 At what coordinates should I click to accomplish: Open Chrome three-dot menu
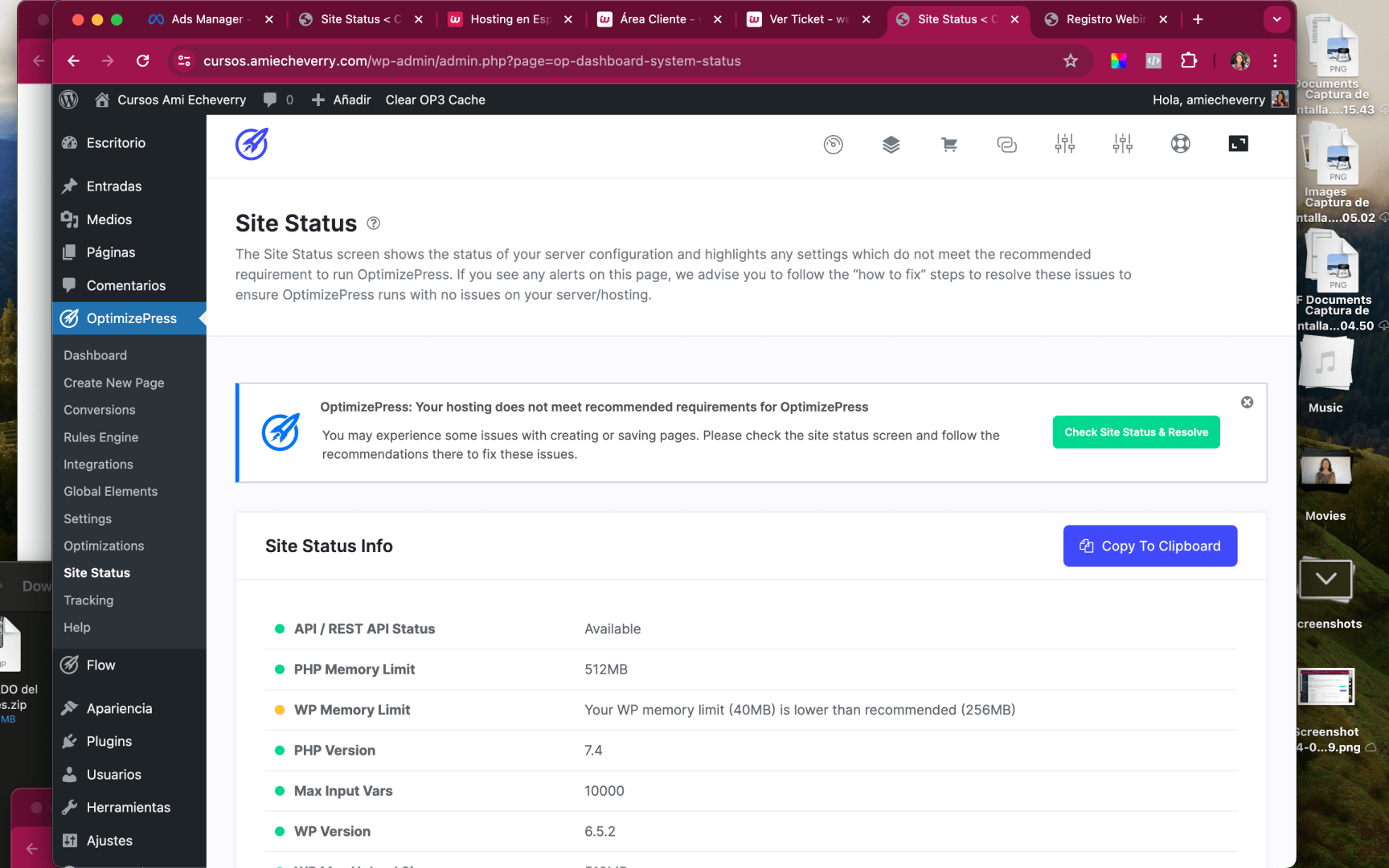click(1275, 61)
